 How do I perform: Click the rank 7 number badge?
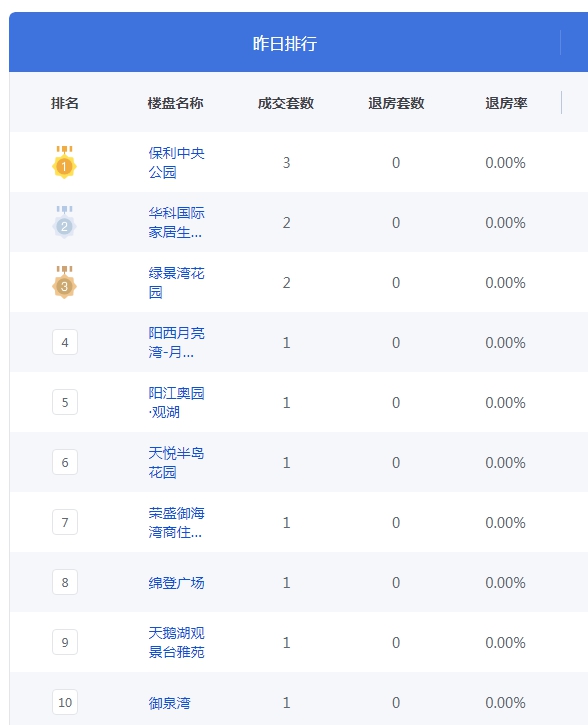pyautogui.click(x=65, y=522)
